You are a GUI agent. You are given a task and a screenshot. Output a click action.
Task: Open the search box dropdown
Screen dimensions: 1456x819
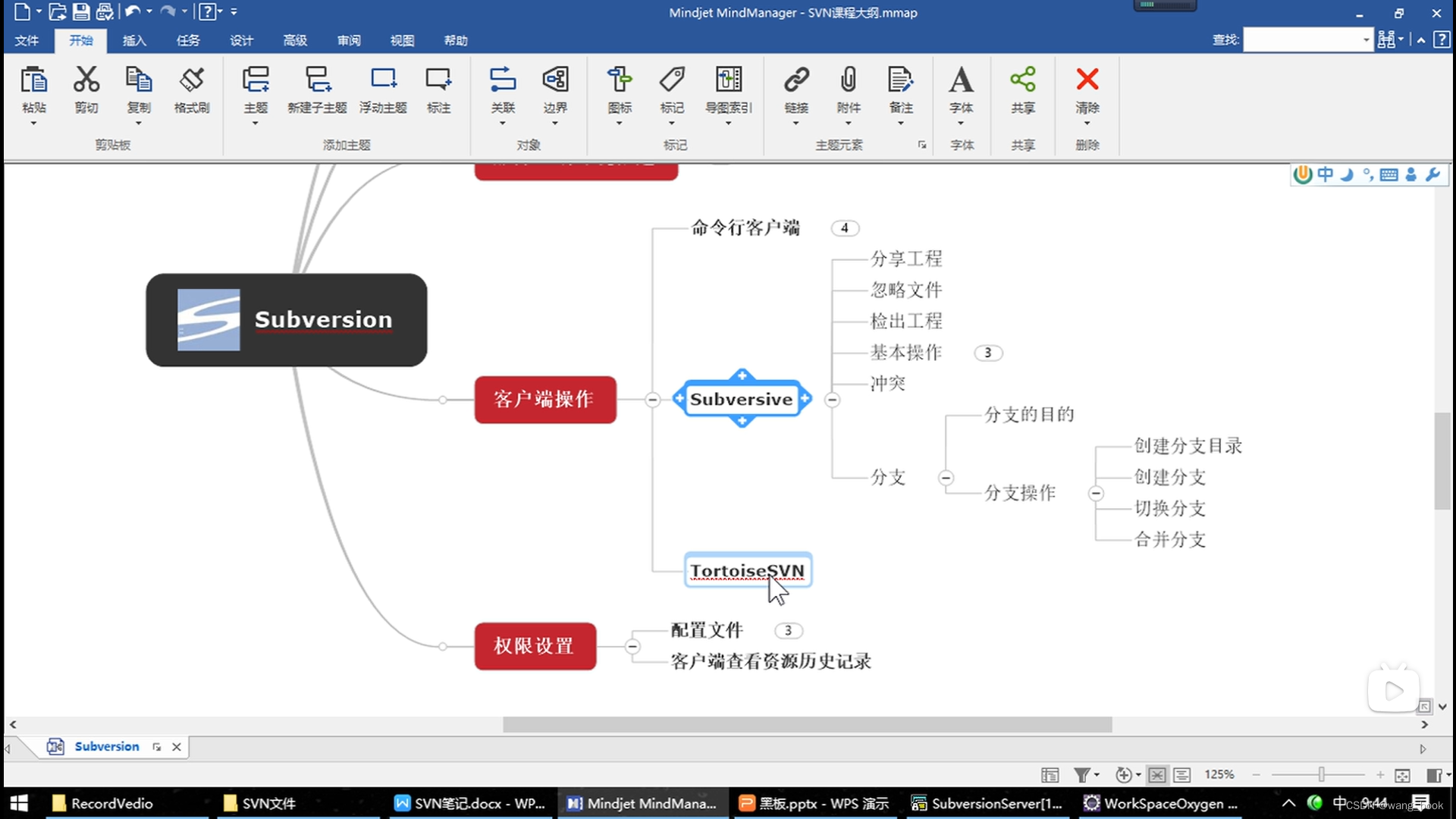coord(1366,40)
